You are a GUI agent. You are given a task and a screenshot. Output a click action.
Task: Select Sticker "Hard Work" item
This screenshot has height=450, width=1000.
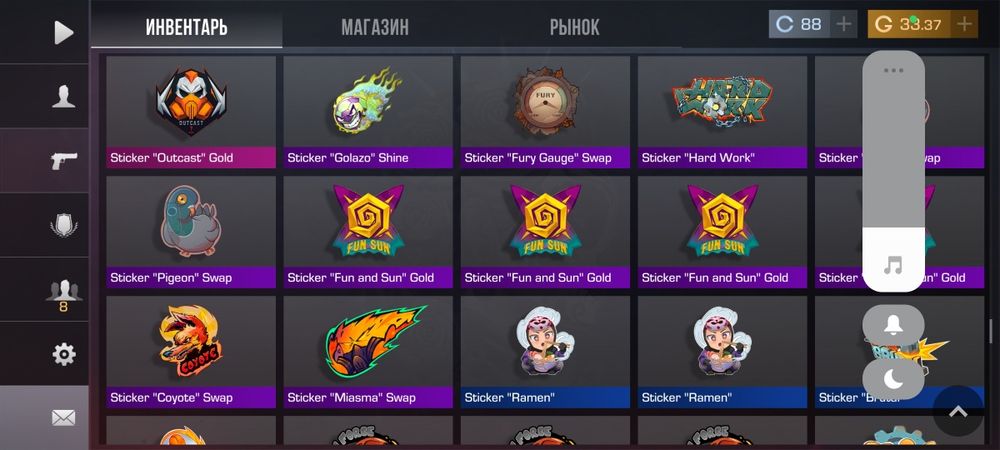point(723,112)
